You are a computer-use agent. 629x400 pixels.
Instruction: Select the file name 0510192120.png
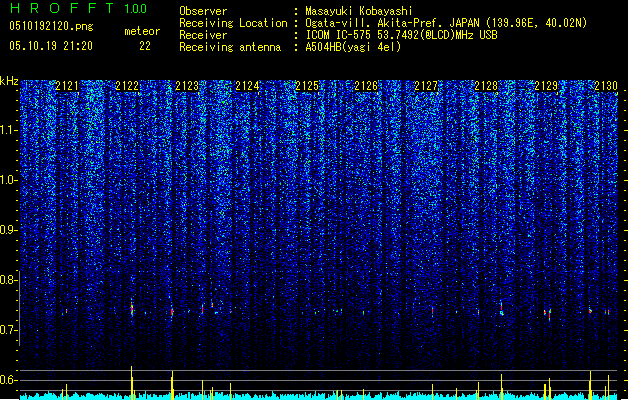pyautogui.click(x=51, y=26)
